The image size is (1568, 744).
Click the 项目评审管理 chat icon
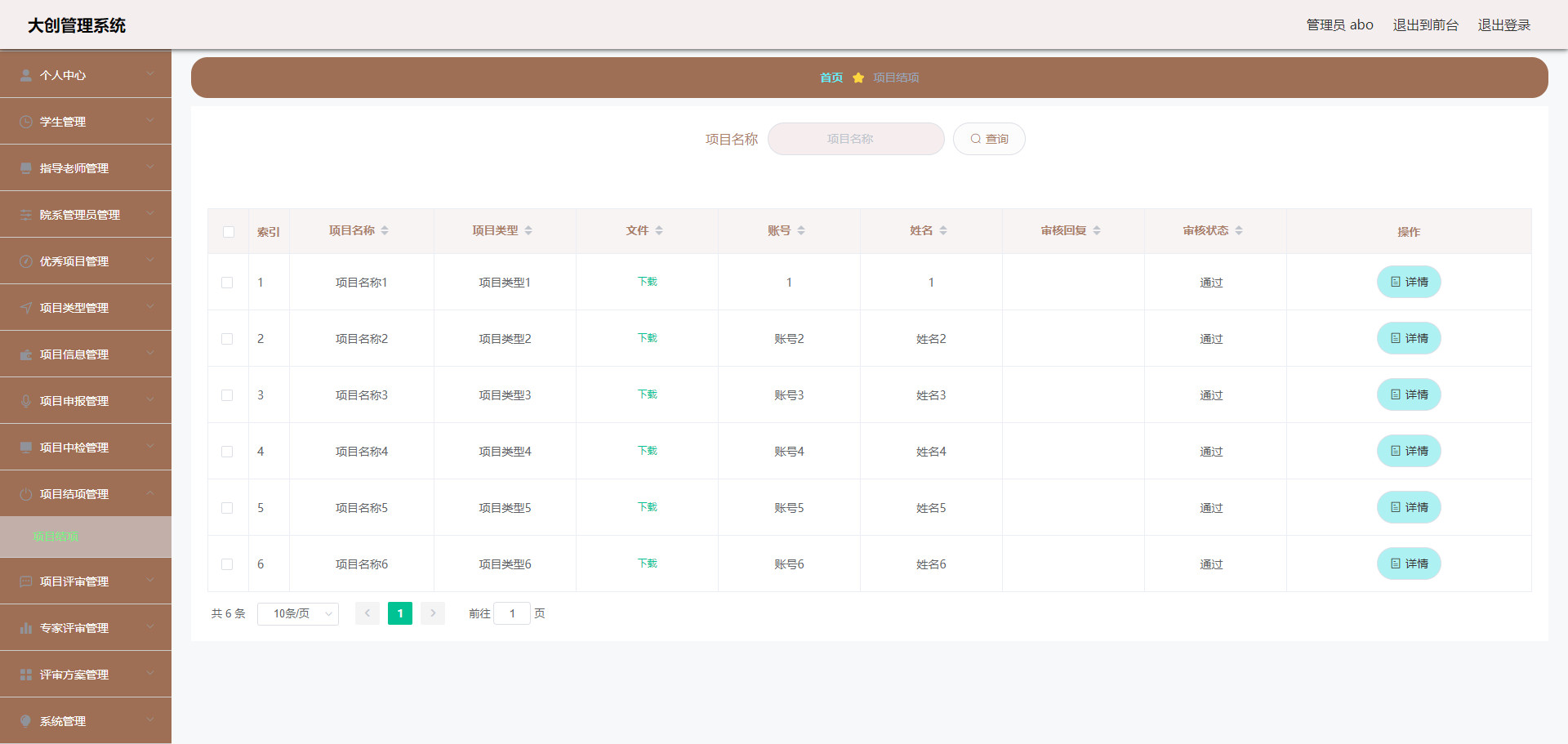(x=26, y=581)
